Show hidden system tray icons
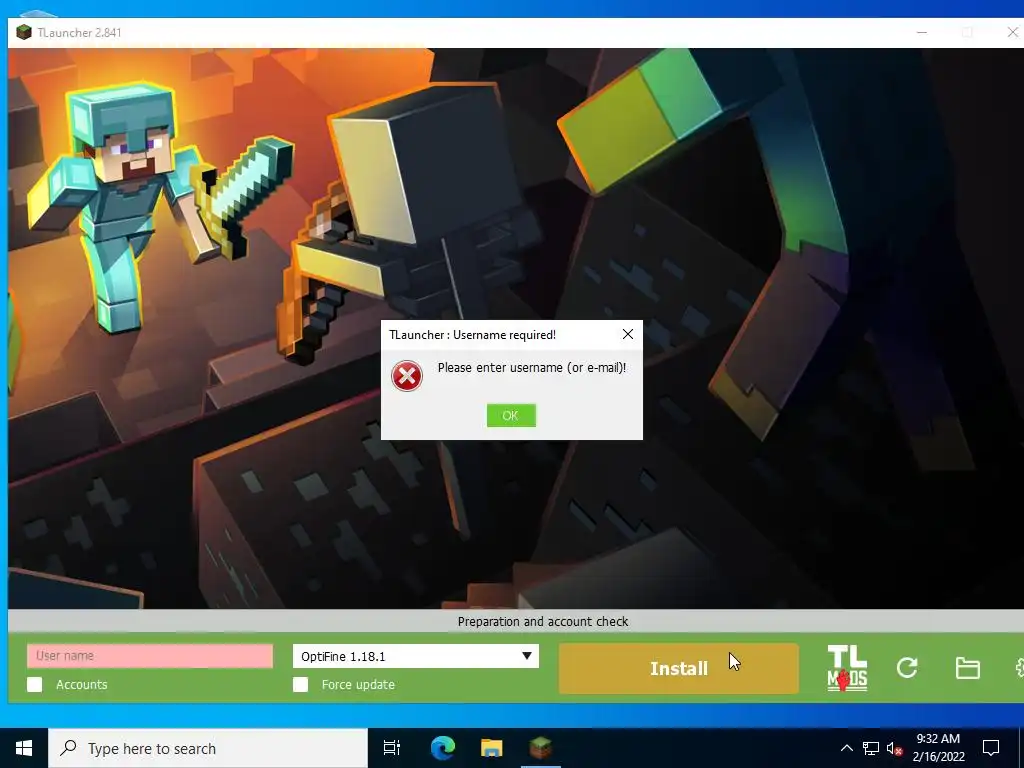Screen dimensions: 1024x768 click(846, 748)
